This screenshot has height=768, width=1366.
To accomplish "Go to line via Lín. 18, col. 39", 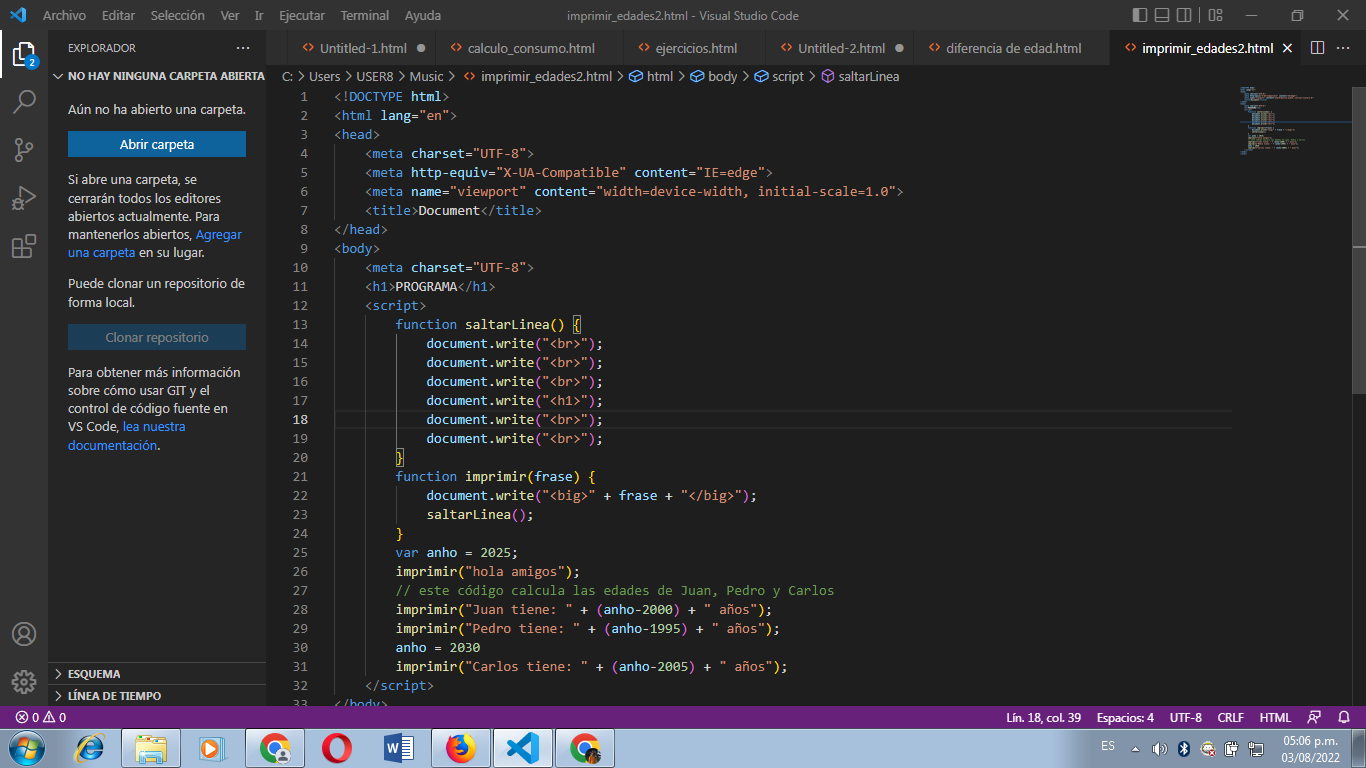I will coord(1044,717).
